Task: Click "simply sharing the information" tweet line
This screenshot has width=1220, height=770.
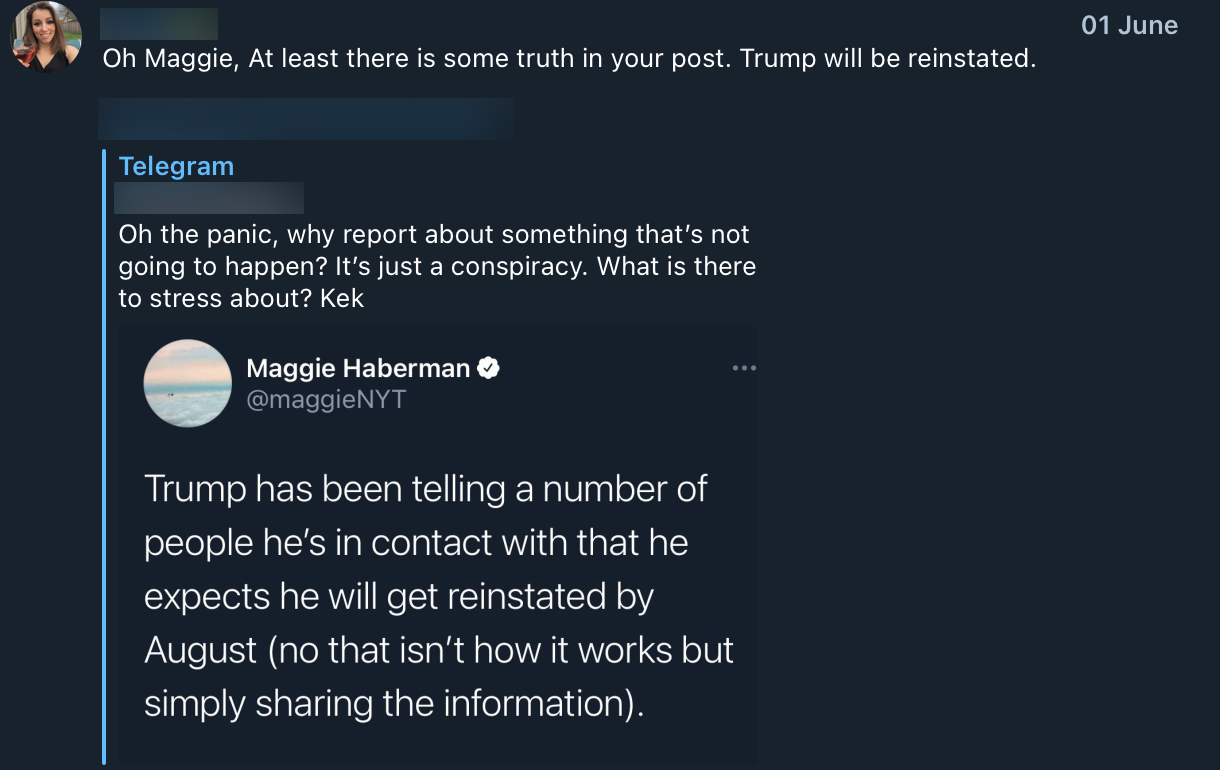Action: point(390,703)
